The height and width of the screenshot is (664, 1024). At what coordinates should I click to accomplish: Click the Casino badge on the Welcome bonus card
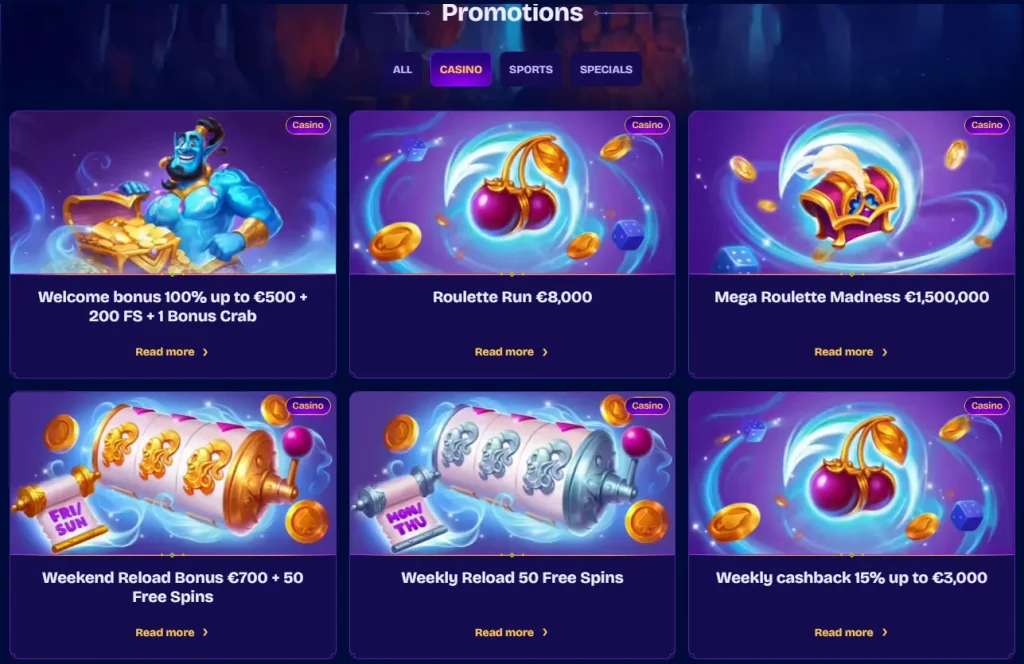[308, 125]
